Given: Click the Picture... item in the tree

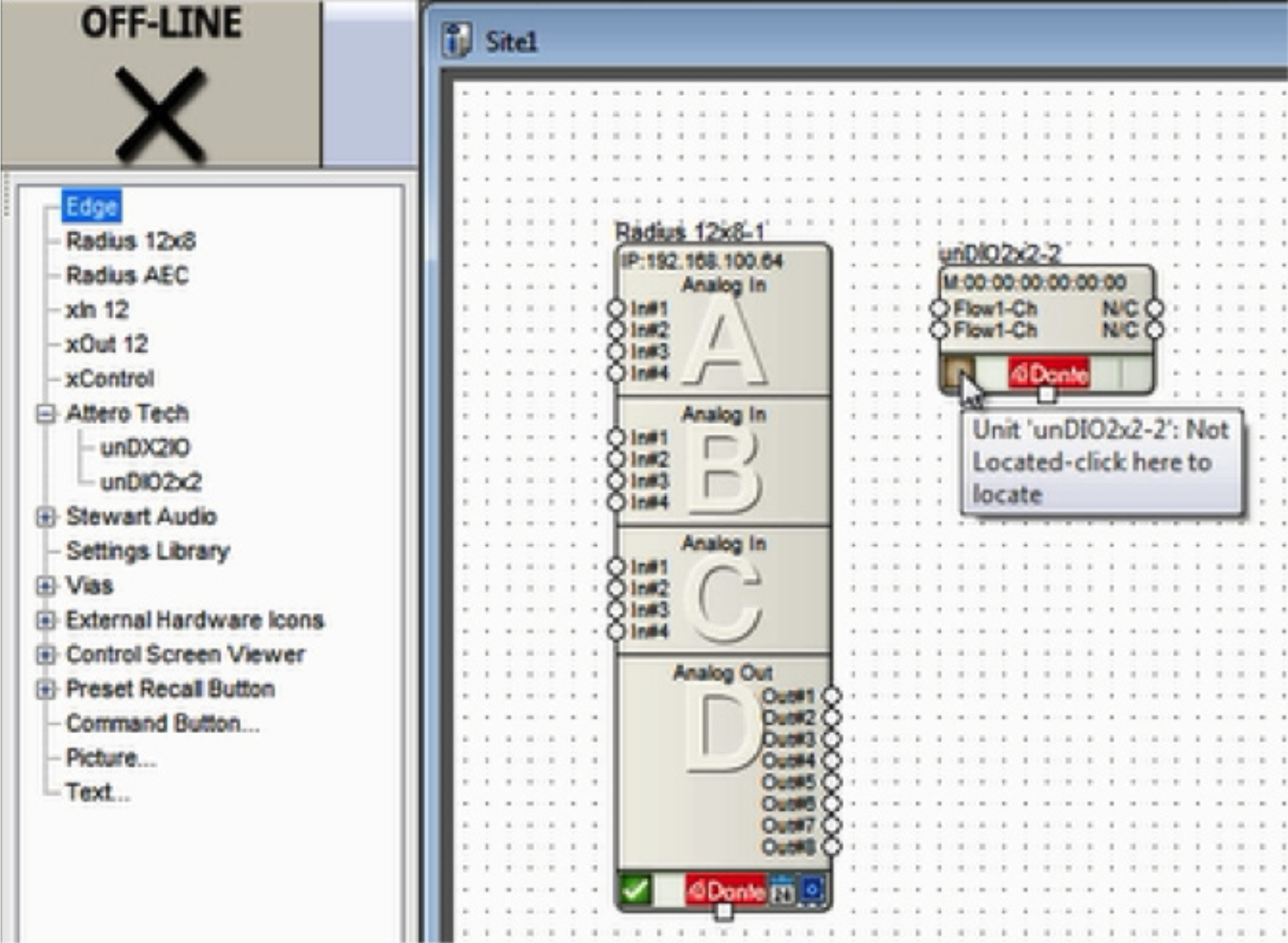Looking at the screenshot, I should tap(111, 758).
